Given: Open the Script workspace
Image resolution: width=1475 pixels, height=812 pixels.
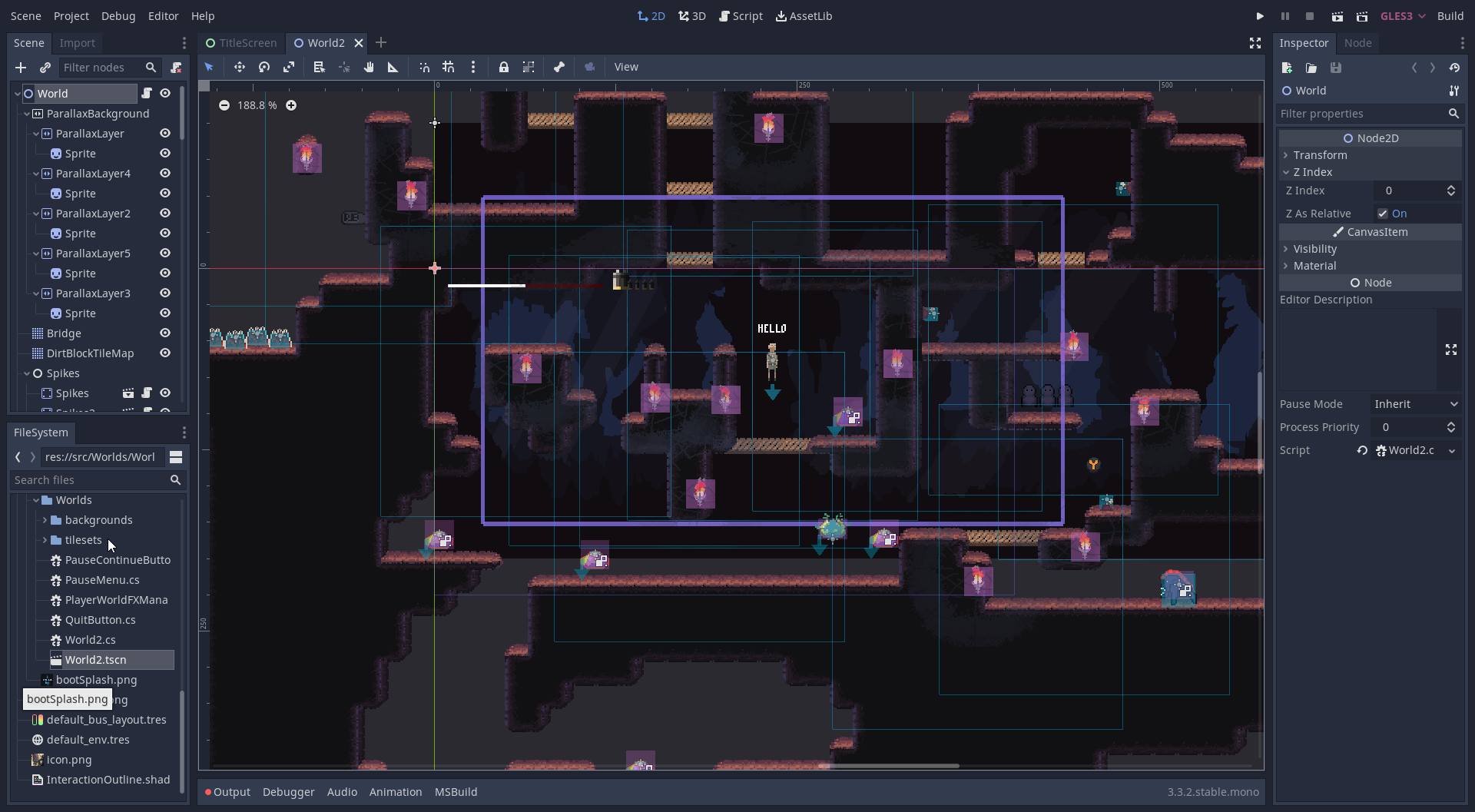Looking at the screenshot, I should tap(741, 16).
